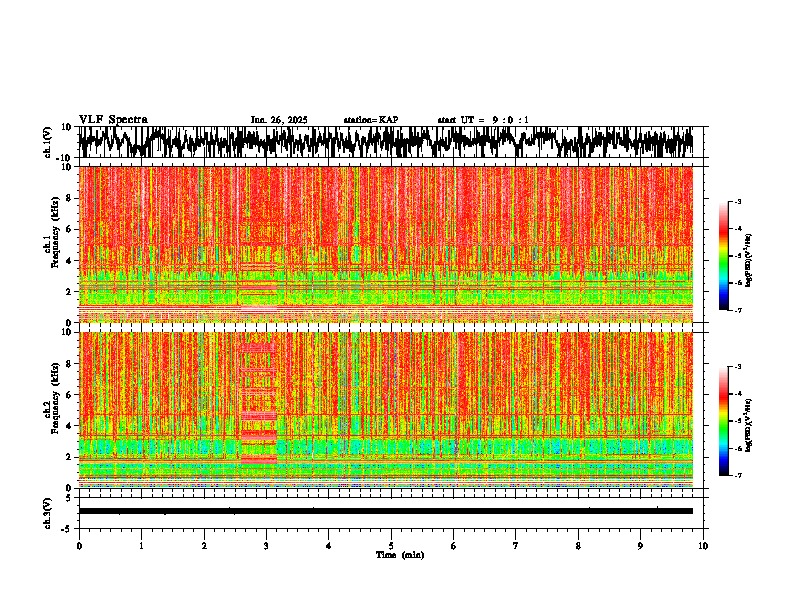Click inside the ch.1 spectrogram panel
The width and height of the screenshot is (792, 612).
point(385,244)
